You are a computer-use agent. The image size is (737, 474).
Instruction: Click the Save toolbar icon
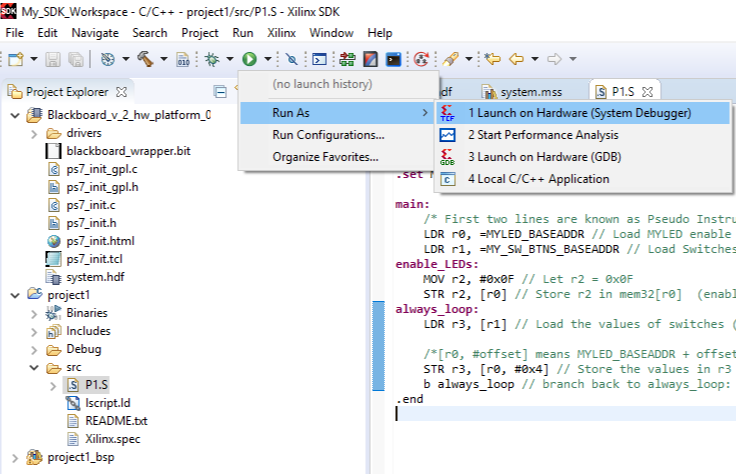(53, 59)
